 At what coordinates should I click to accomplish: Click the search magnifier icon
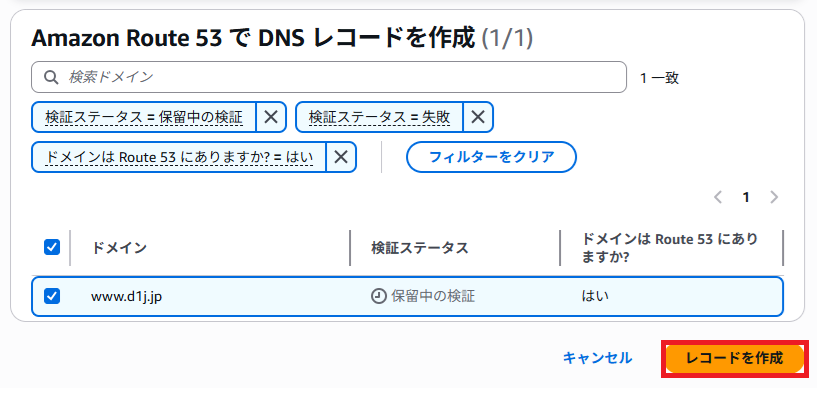click(50, 77)
